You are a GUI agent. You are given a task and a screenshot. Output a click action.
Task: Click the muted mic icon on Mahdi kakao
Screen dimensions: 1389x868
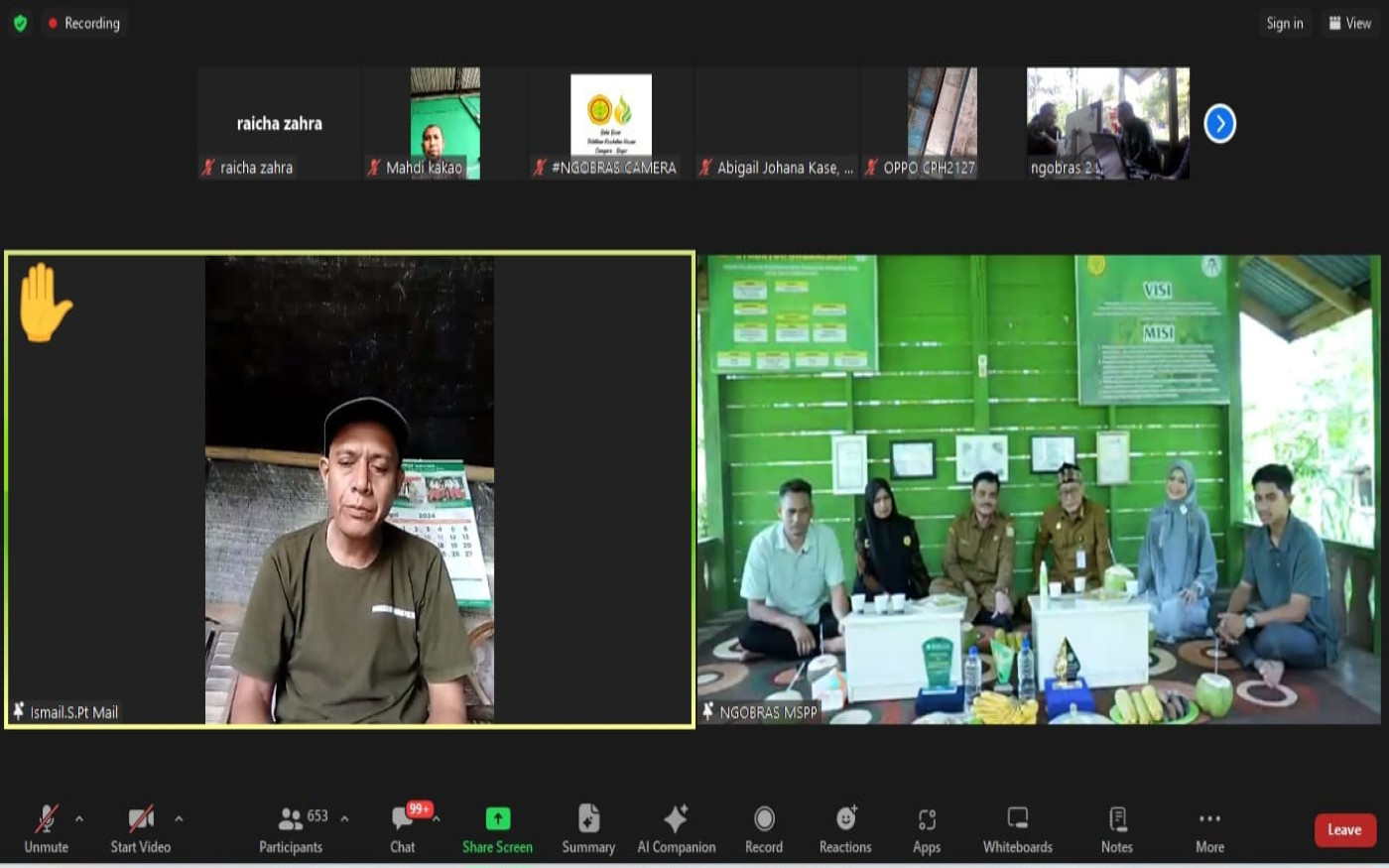point(374,168)
